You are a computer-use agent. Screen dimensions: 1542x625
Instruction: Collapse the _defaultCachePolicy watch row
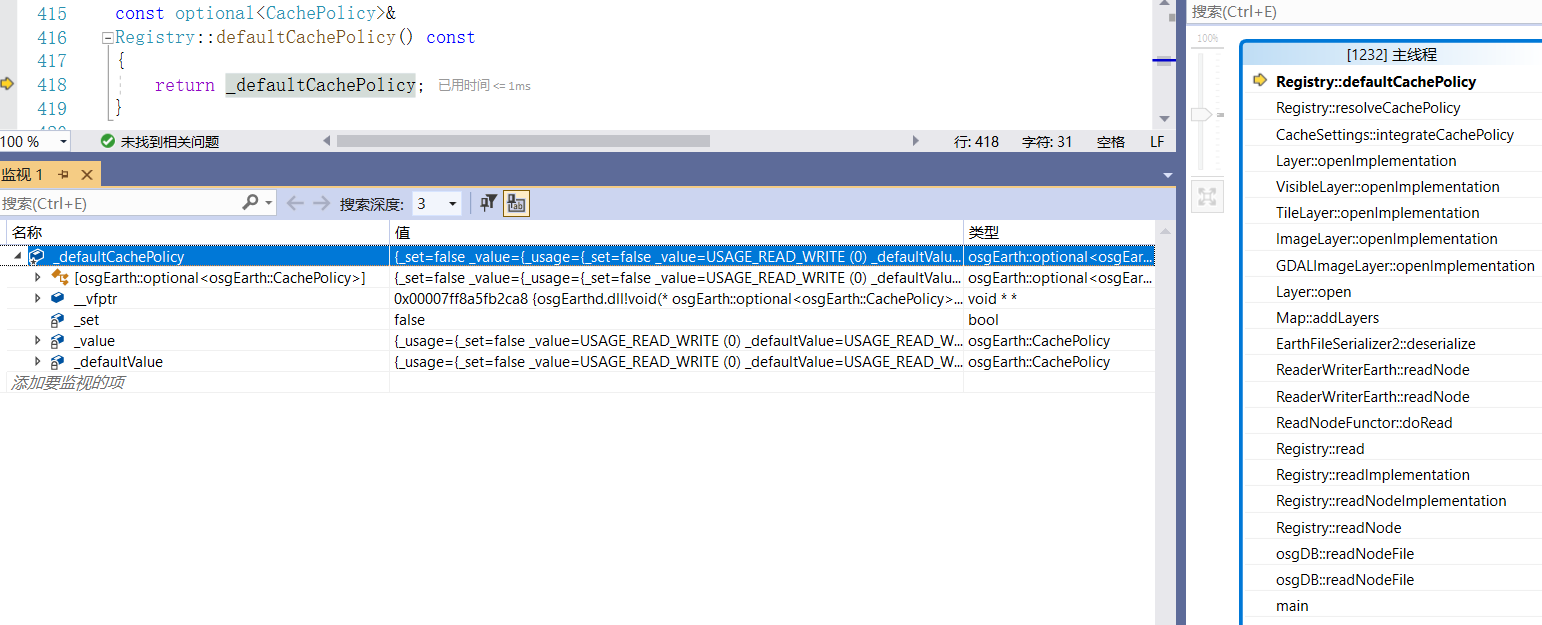point(18,257)
